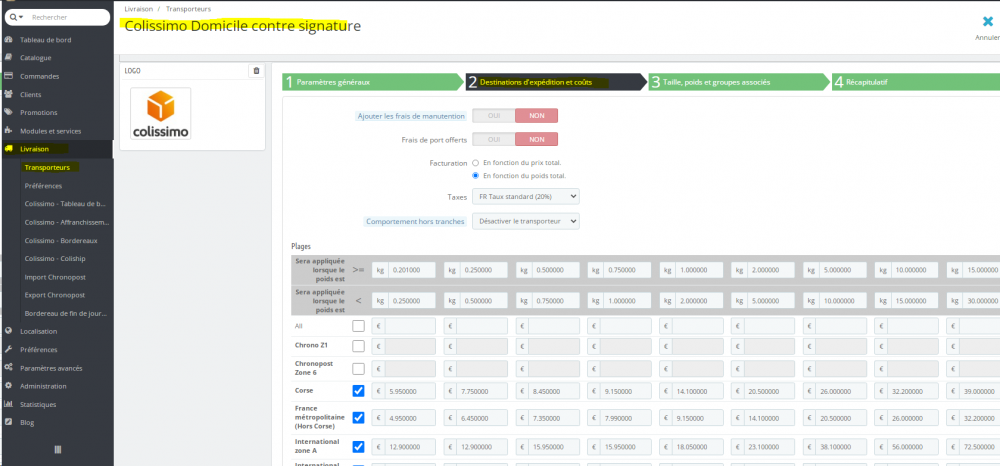This screenshot has height=466, width=1000.
Task: Click in the Rechercher search field
Action: (69, 17)
